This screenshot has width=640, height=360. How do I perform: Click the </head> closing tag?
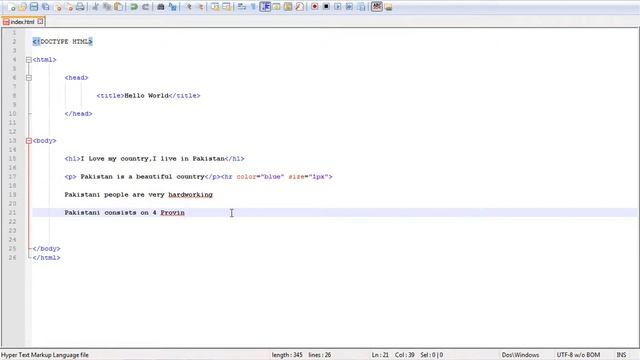pyautogui.click(x=78, y=113)
